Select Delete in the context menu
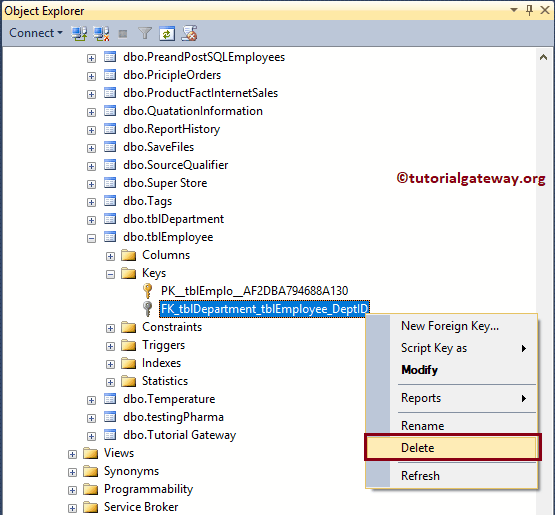This screenshot has height=515, width=555. click(452, 448)
